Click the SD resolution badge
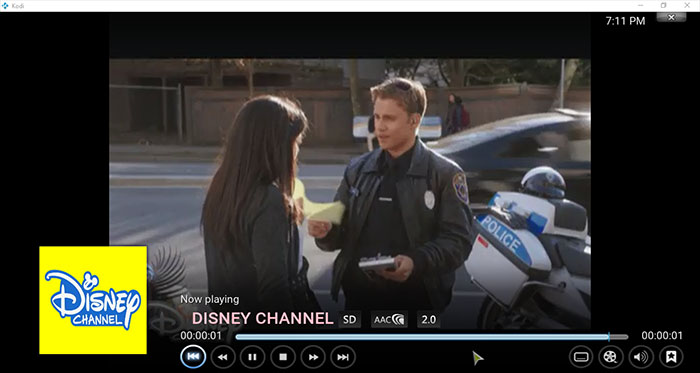 coord(350,319)
